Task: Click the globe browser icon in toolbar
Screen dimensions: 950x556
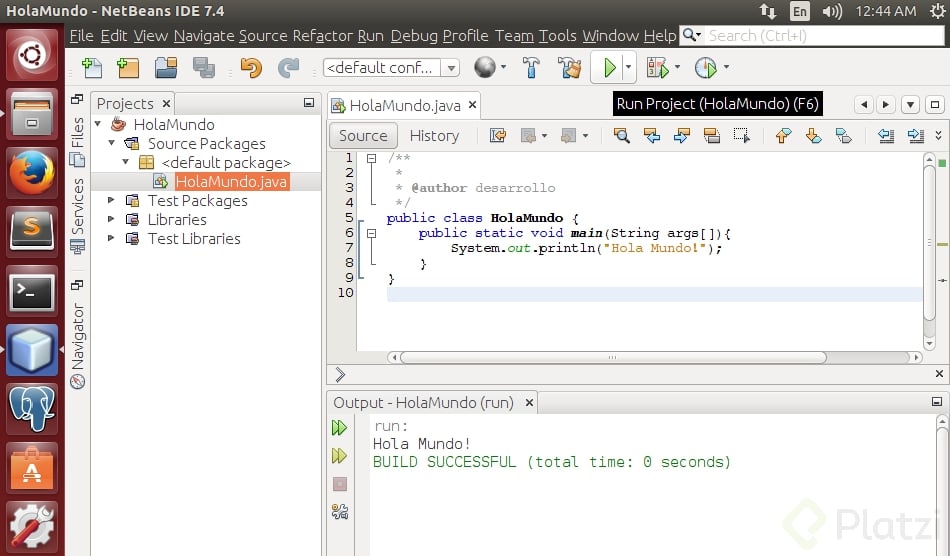Action: point(485,67)
